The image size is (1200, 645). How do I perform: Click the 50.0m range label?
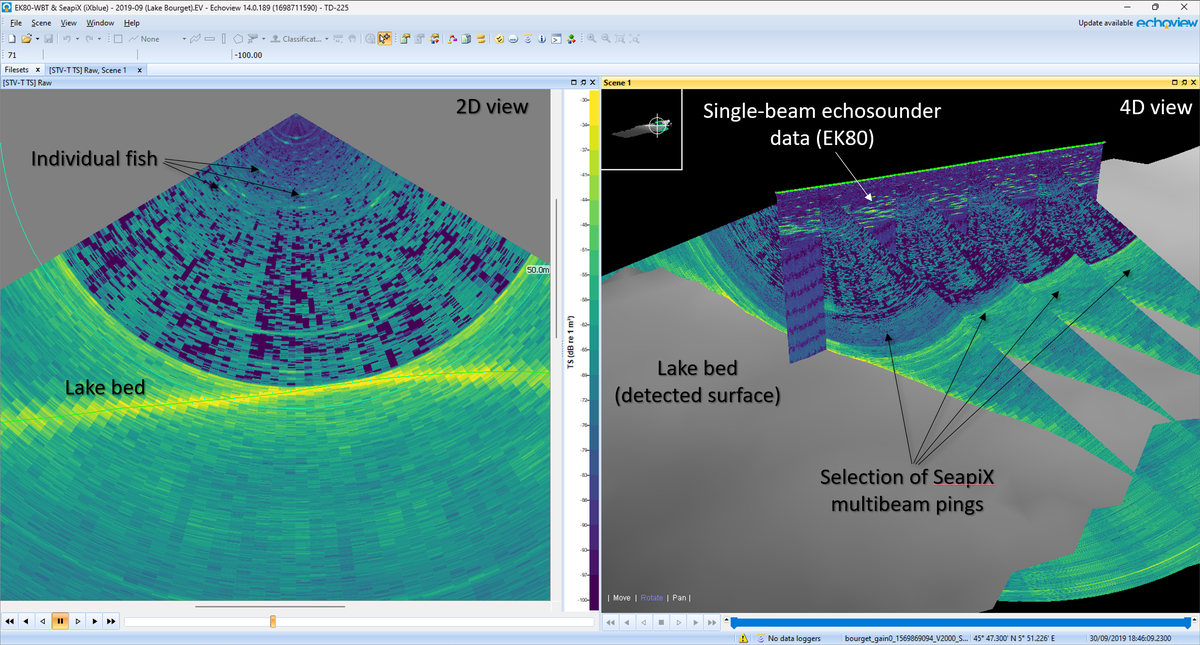539,270
